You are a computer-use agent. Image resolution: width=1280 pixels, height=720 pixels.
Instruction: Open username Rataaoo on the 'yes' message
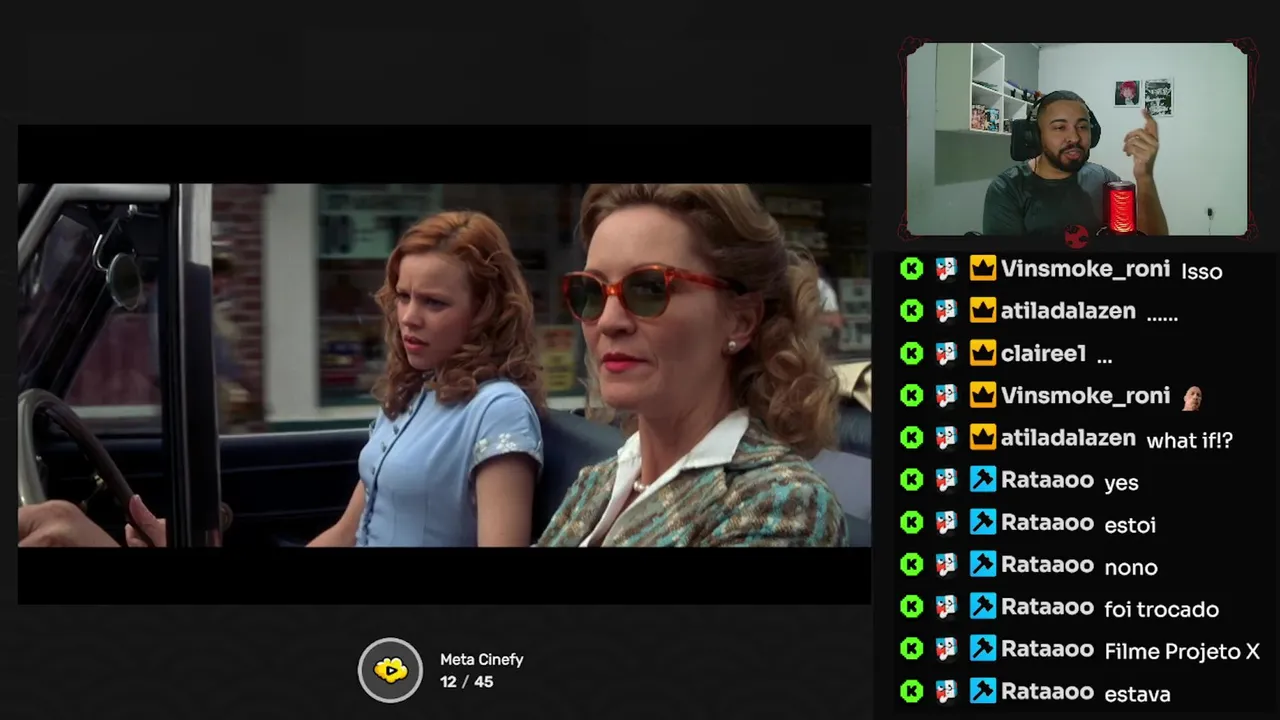click(x=1047, y=480)
